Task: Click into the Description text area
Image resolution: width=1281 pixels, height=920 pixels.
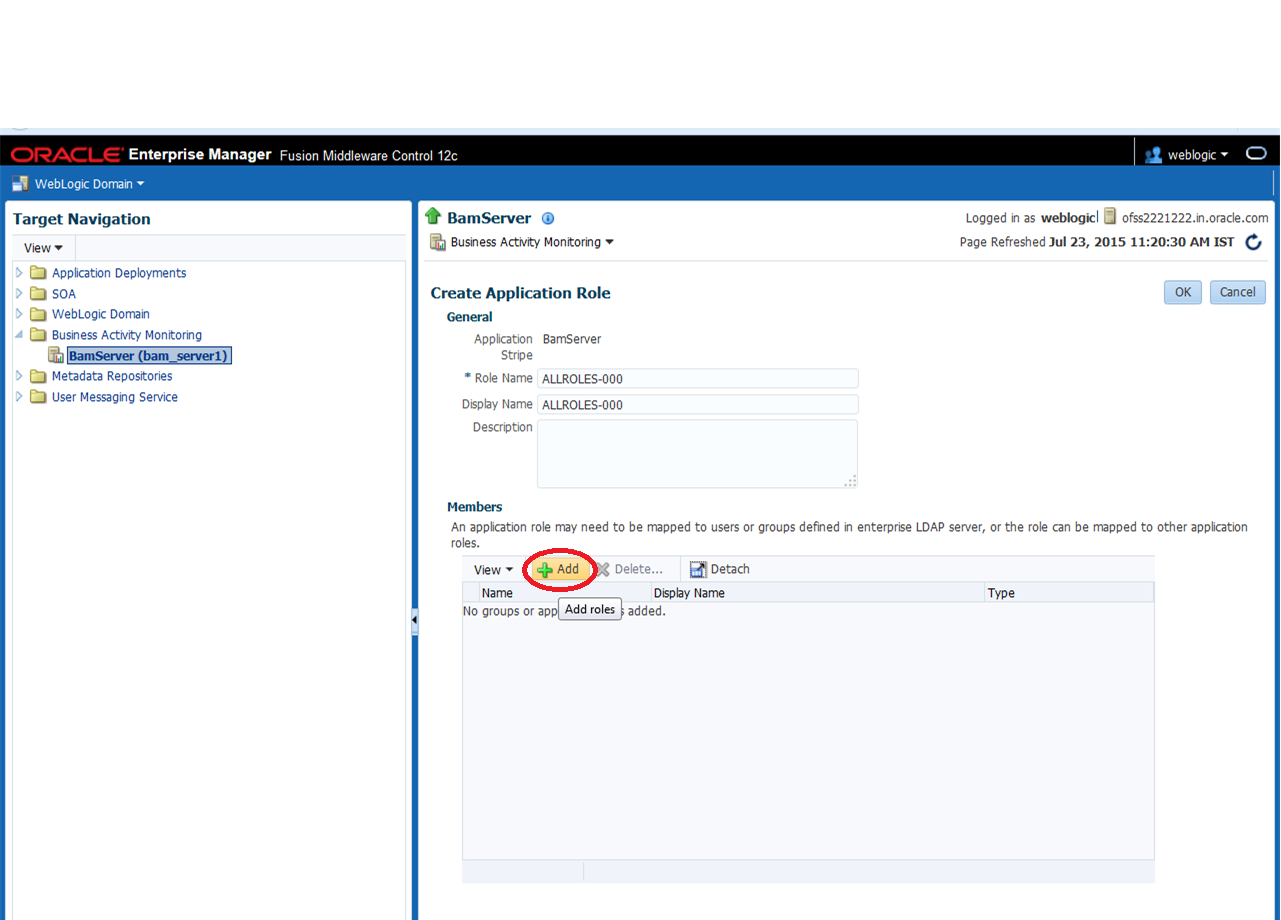Action: (698, 454)
